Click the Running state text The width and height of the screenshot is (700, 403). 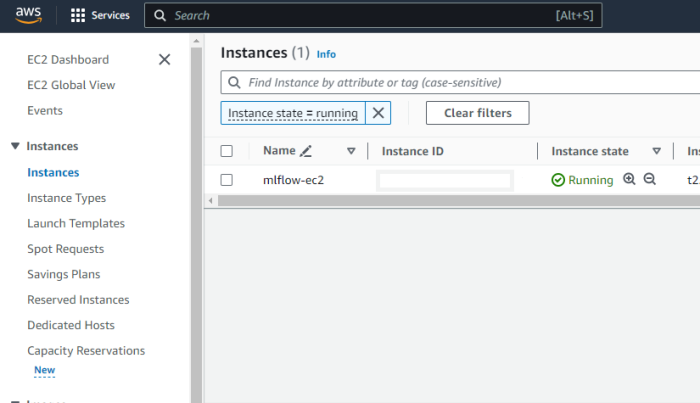pos(591,180)
